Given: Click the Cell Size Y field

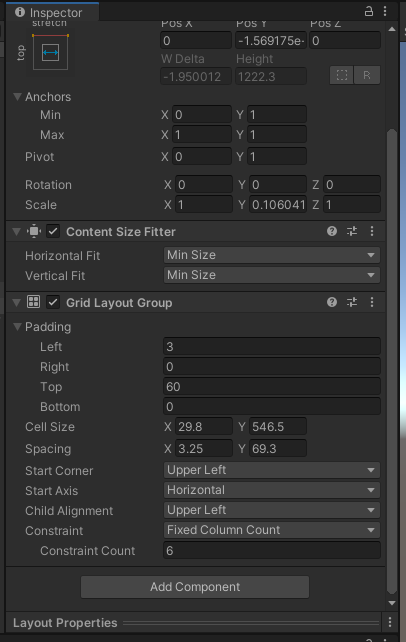Looking at the screenshot, I should click(278, 427).
